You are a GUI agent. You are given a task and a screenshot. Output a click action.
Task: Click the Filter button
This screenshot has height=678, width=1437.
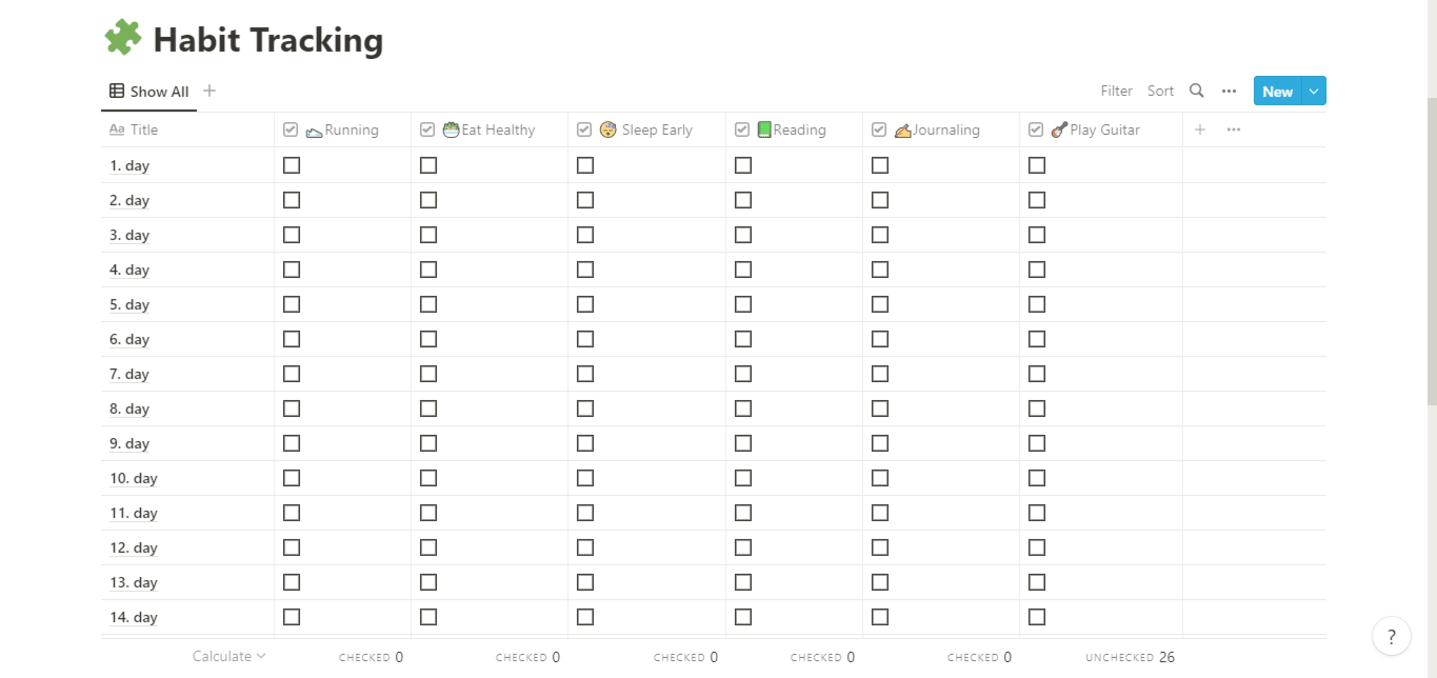[1116, 91]
